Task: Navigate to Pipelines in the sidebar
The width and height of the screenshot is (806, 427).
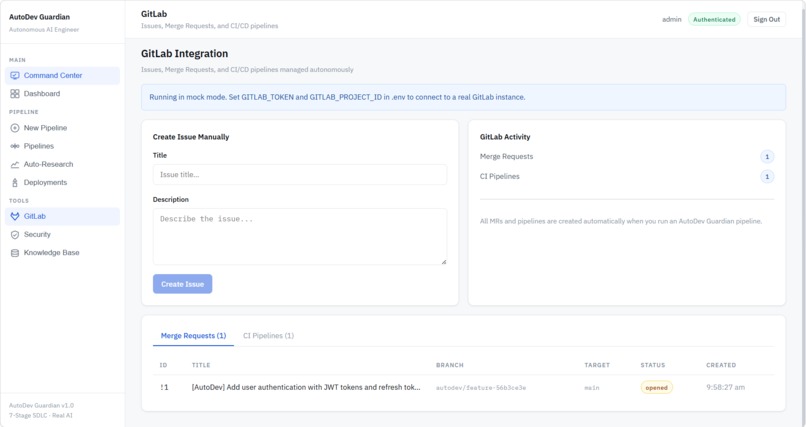Action: [62, 146]
